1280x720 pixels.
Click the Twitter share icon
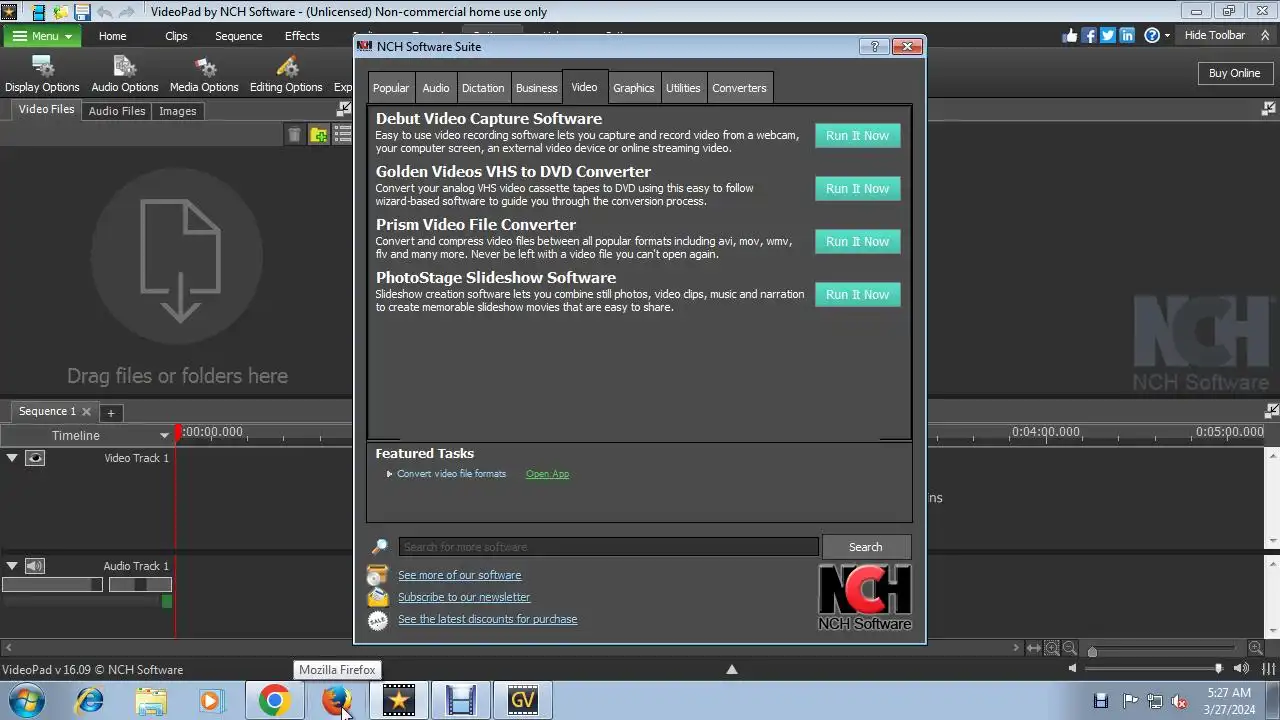tap(1108, 35)
